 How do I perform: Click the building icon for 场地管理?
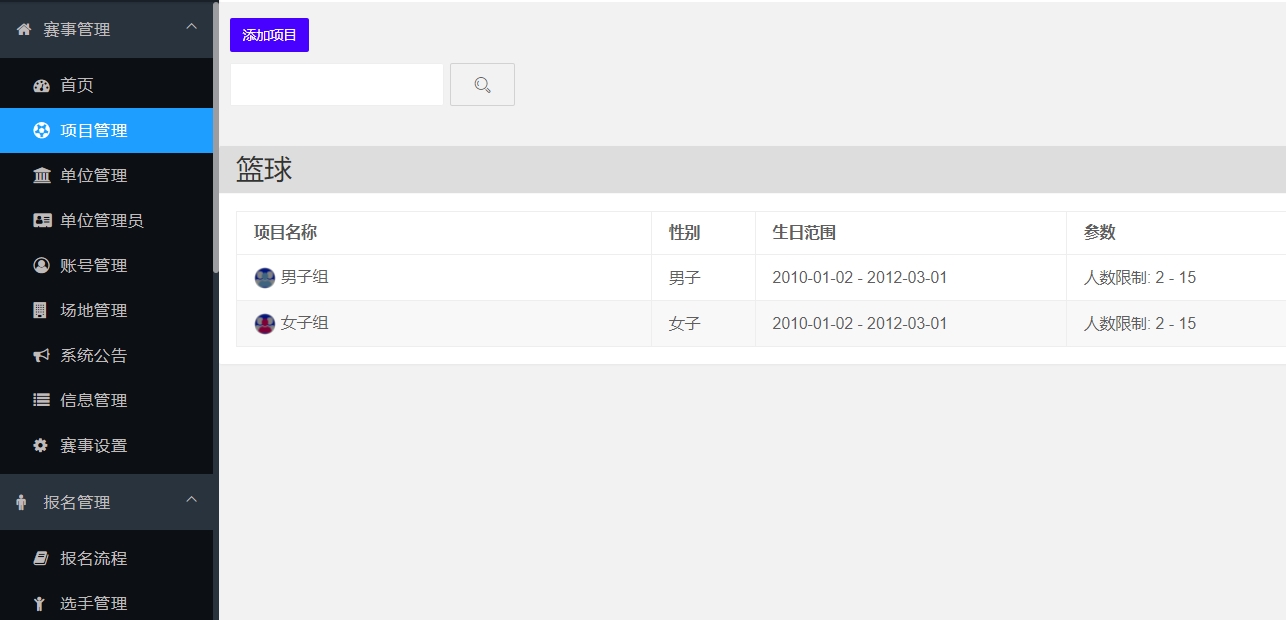[x=41, y=311]
